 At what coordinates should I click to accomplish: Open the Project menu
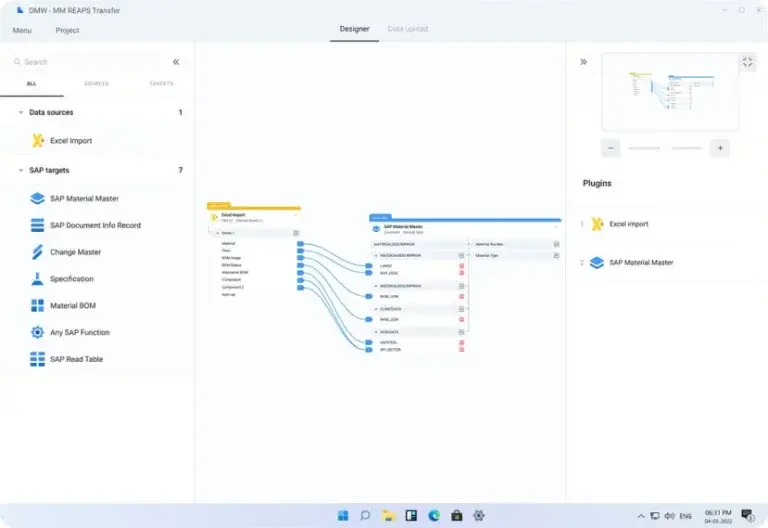pyautogui.click(x=67, y=30)
